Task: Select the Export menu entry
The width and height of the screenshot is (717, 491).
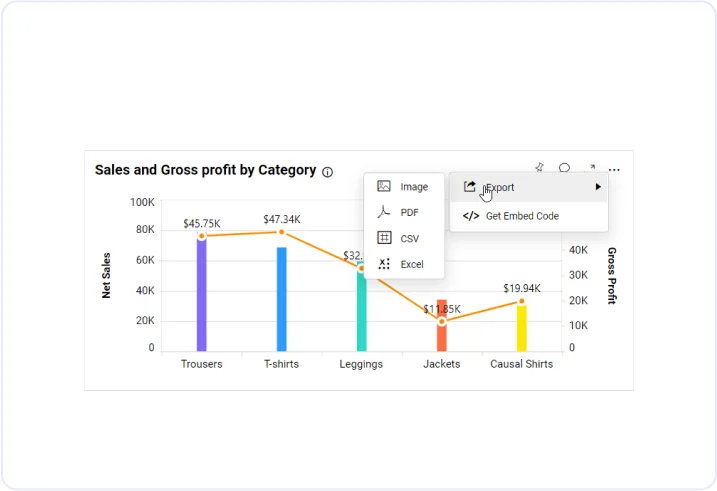Action: 529,187
